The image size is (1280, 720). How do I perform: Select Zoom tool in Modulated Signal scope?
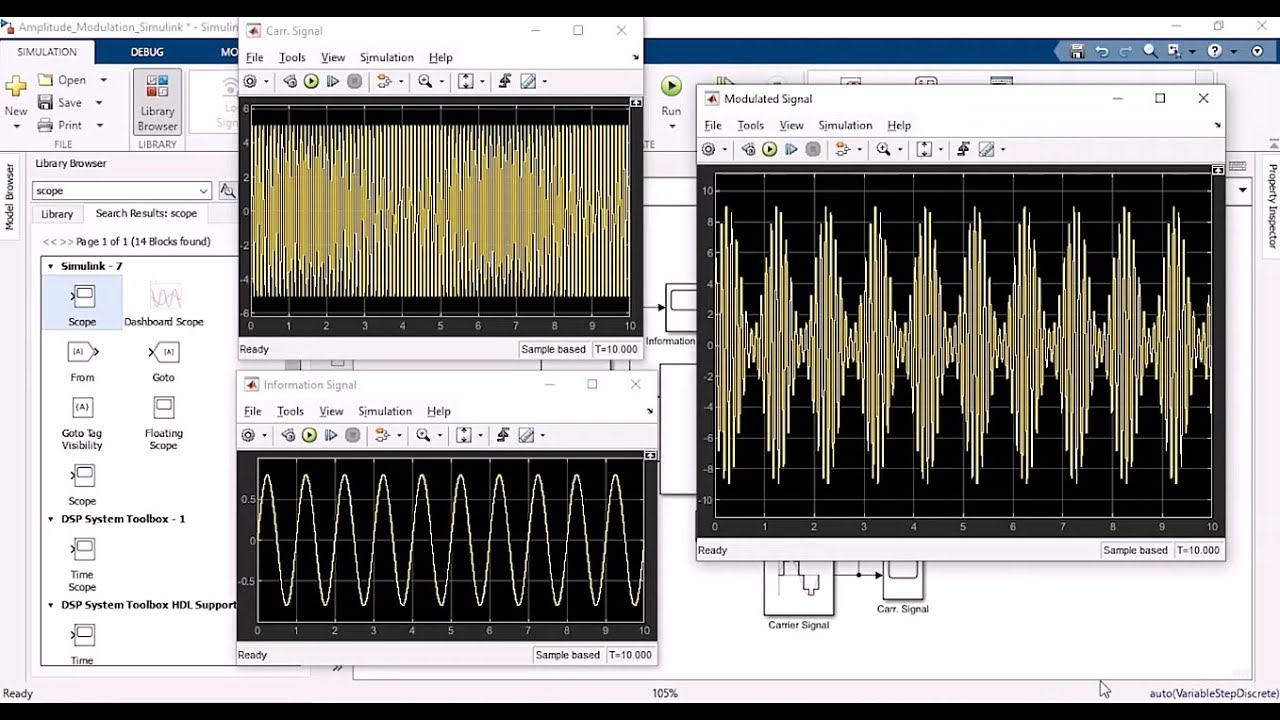(x=883, y=150)
